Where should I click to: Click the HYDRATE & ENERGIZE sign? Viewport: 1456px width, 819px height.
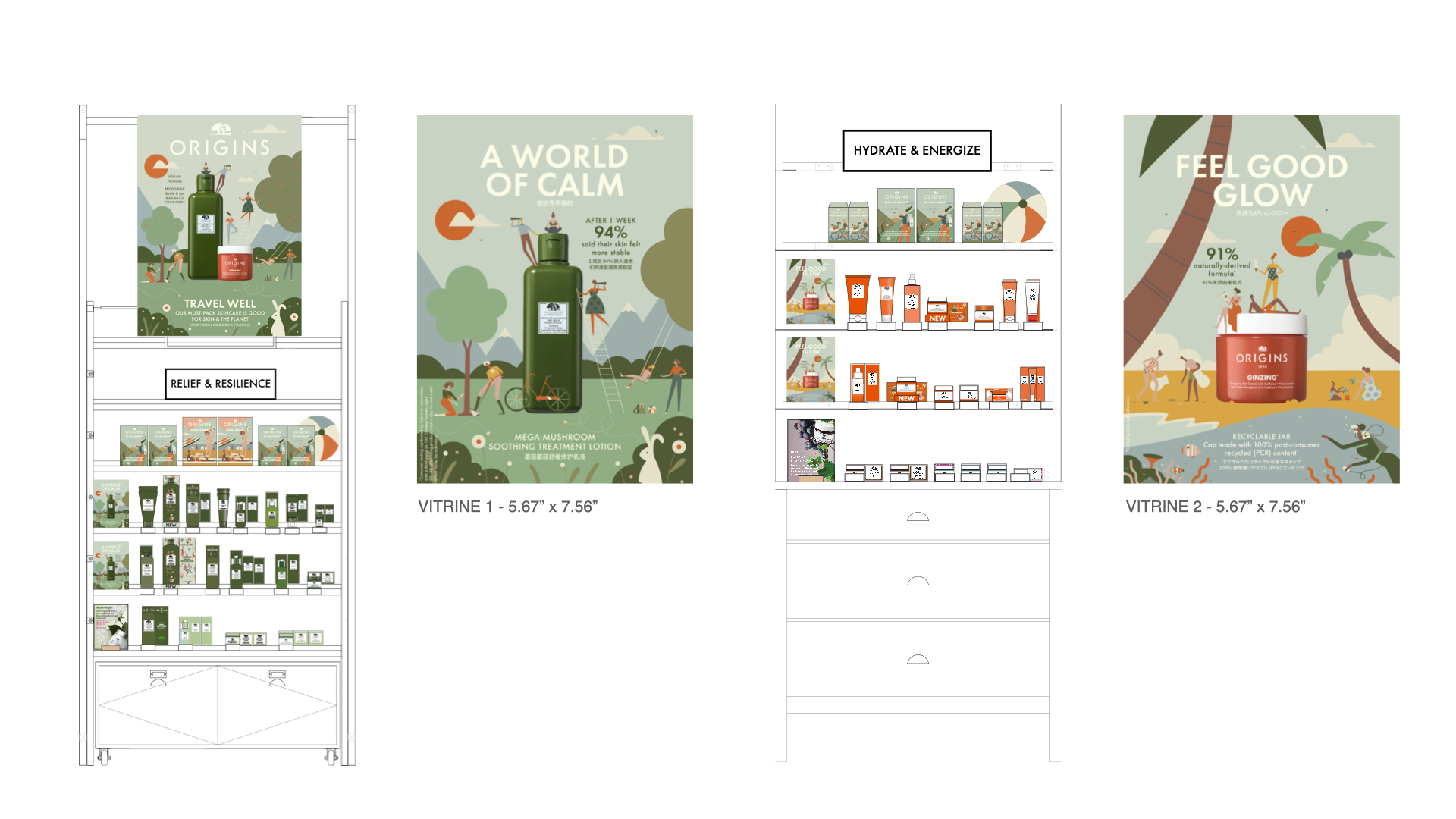click(917, 150)
